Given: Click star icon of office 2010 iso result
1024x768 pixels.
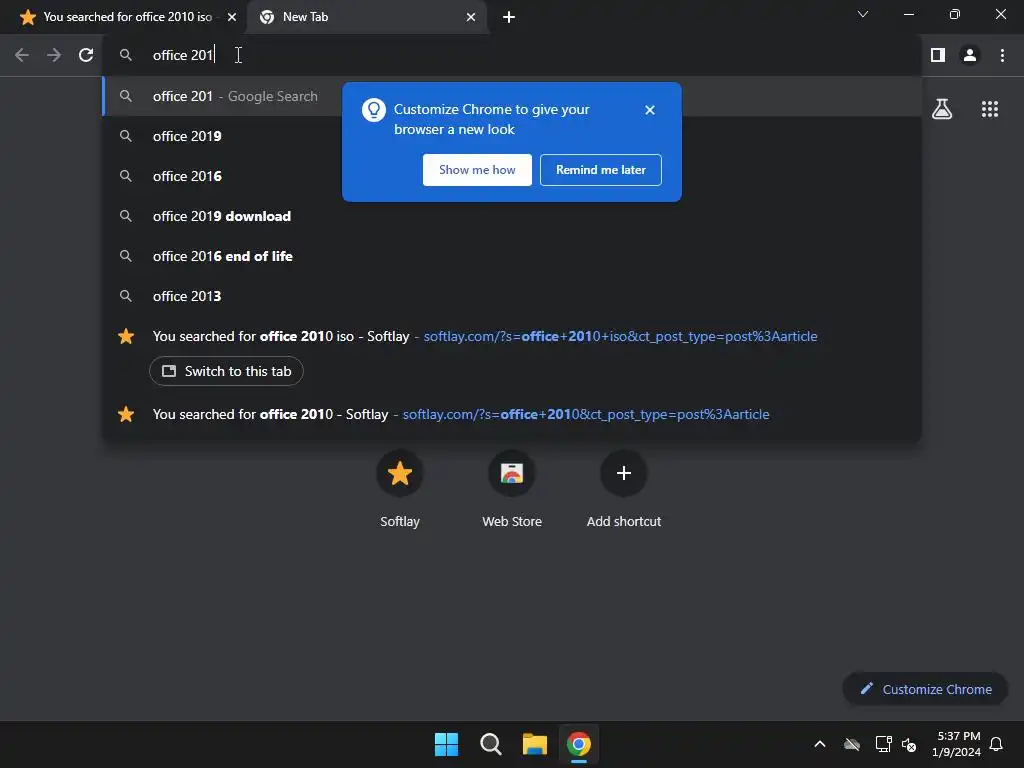Looking at the screenshot, I should (126, 336).
